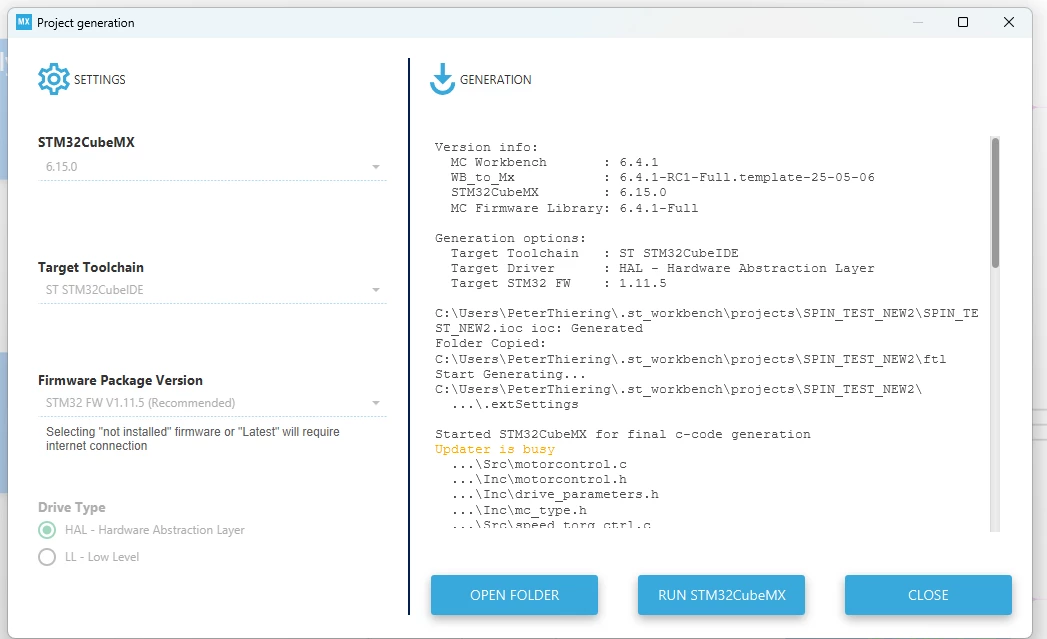Screen dimensions: 1047x639
Task: Click the 'STM32CubeMX' settings heading label
Action: click(x=86, y=142)
